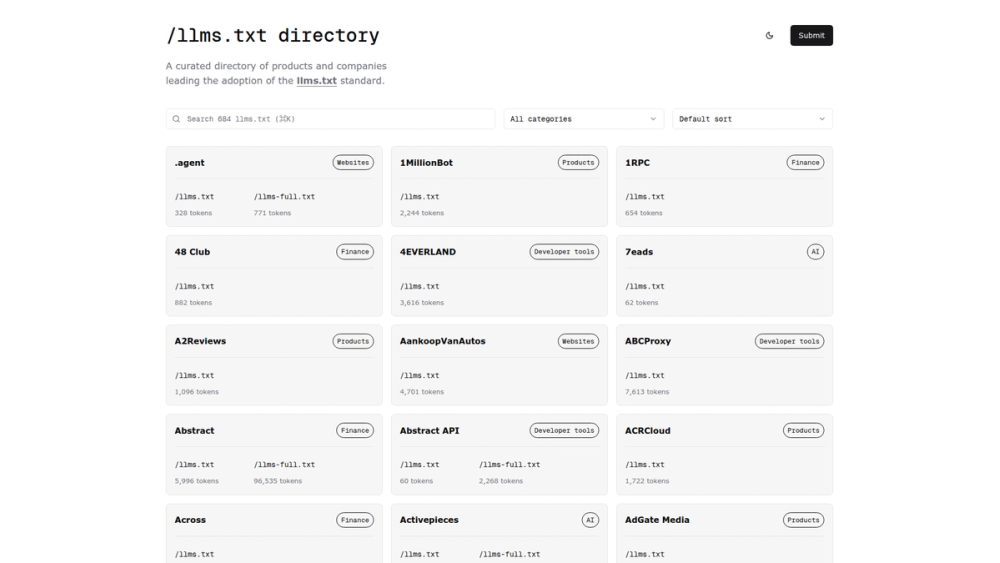Screen dimensions: 1000x563
Task: Click the Developer tools tag on the 4EVERLAND card
Action: click(564, 252)
